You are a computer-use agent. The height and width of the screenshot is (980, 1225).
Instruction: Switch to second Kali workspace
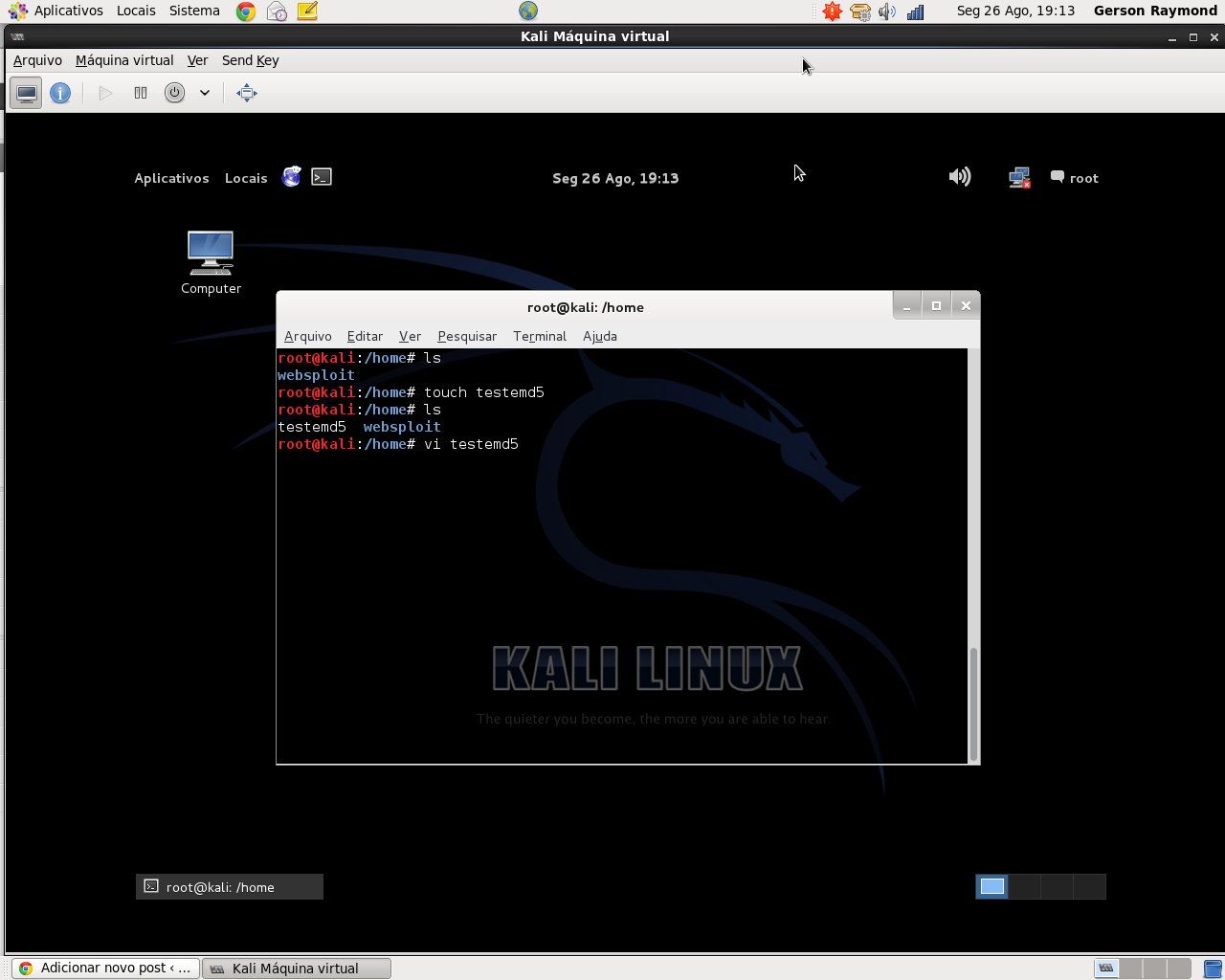click(x=1025, y=886)
